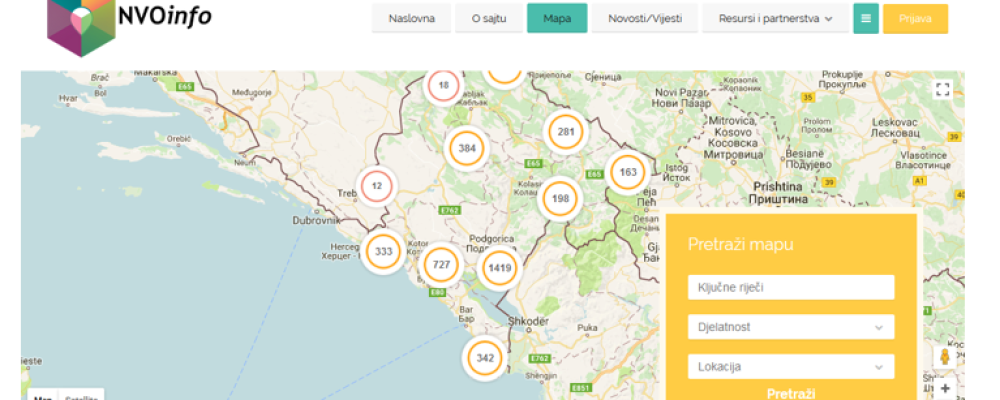Screen dimensions: 1000x400
Task: Open Resursi i partnerstva menu
Action: (x=775, y=18)
